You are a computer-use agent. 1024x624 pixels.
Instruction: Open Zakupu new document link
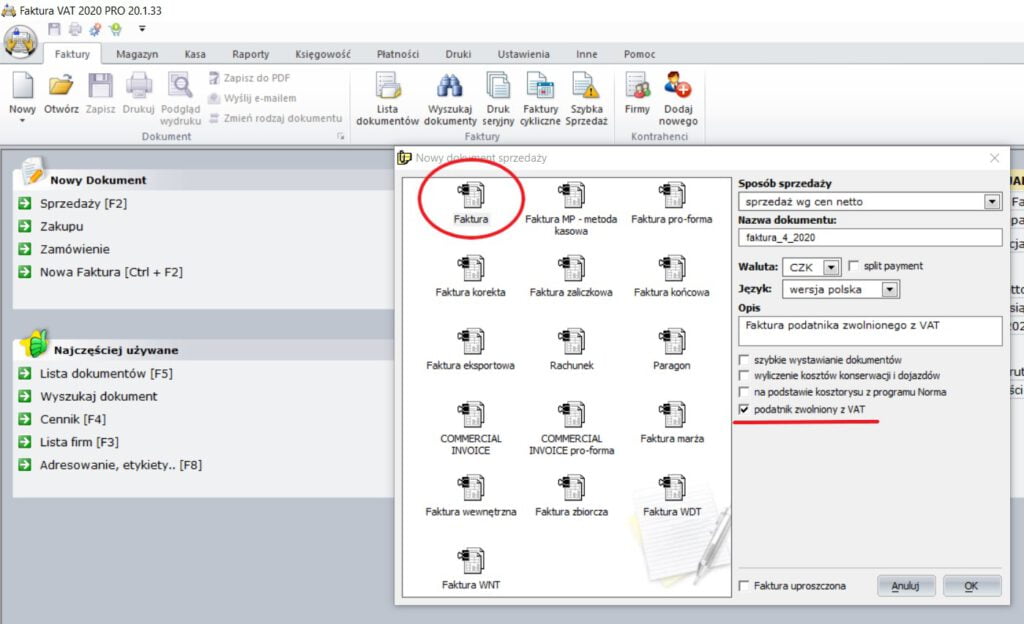click(x=61, y=226)
